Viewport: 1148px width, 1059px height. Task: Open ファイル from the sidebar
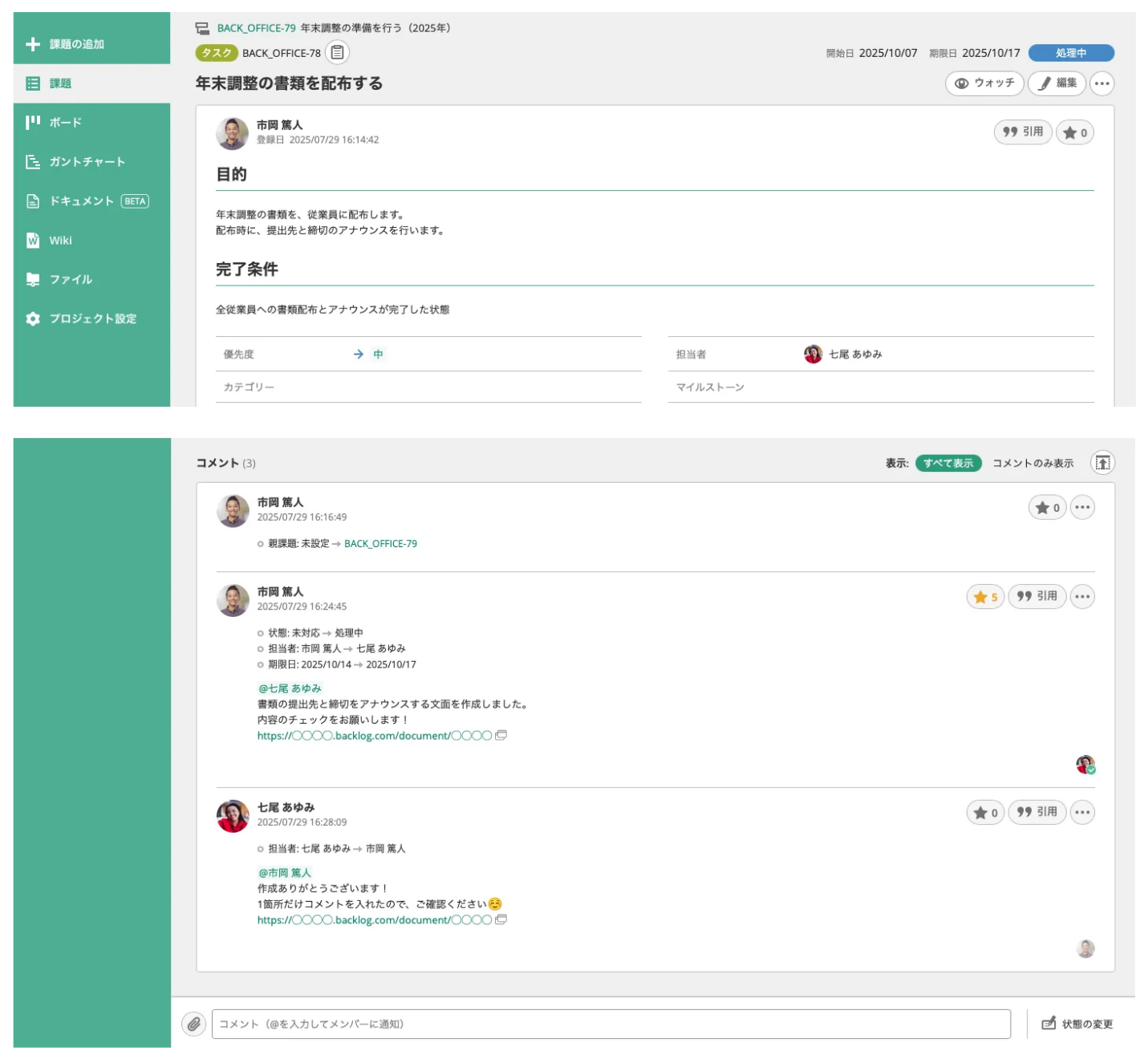(91, 279)
